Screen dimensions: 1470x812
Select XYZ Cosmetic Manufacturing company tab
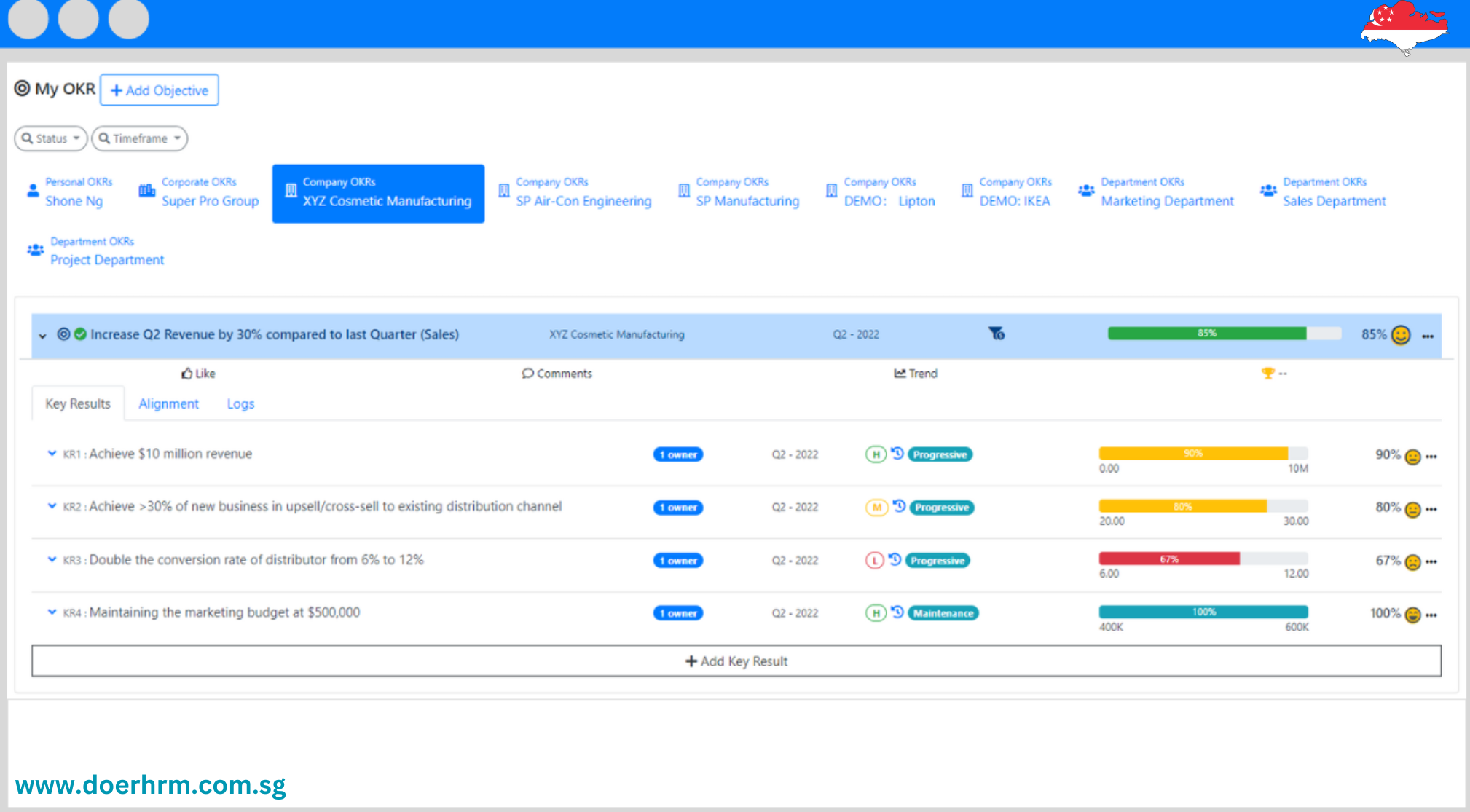[378, 193]
